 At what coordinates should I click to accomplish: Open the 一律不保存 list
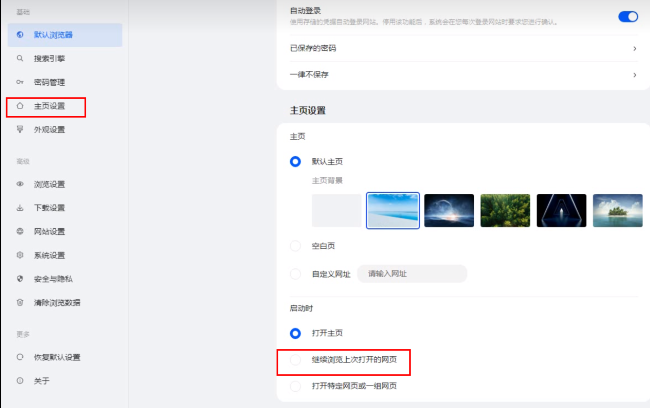[463, 75]
